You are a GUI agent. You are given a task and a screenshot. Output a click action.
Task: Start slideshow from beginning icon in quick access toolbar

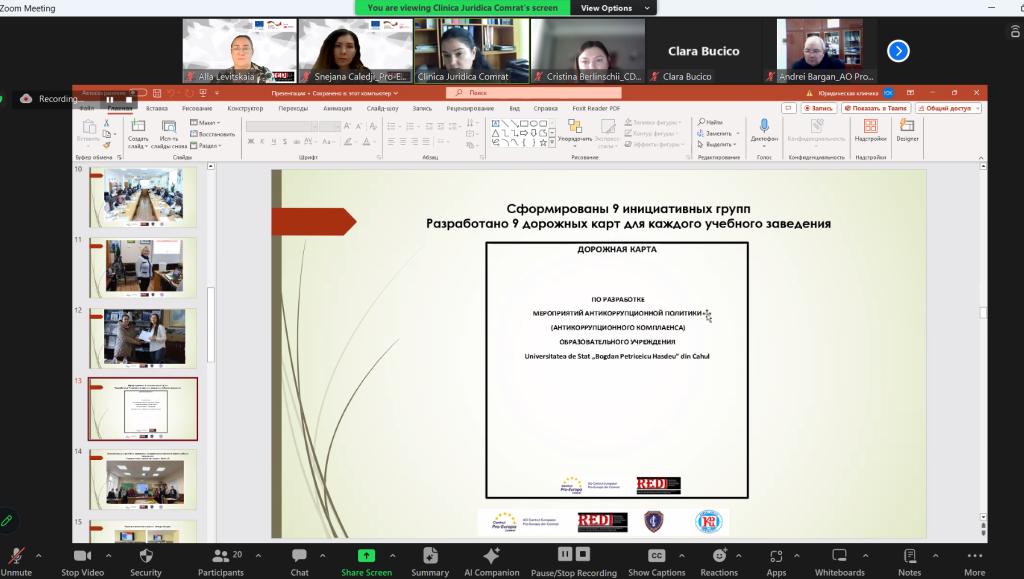(x=203, y=93)
